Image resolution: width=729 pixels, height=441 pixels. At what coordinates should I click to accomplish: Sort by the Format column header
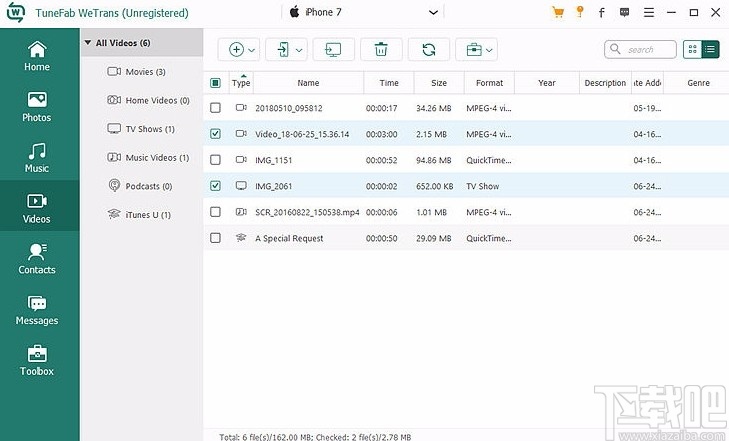(489, 83)
